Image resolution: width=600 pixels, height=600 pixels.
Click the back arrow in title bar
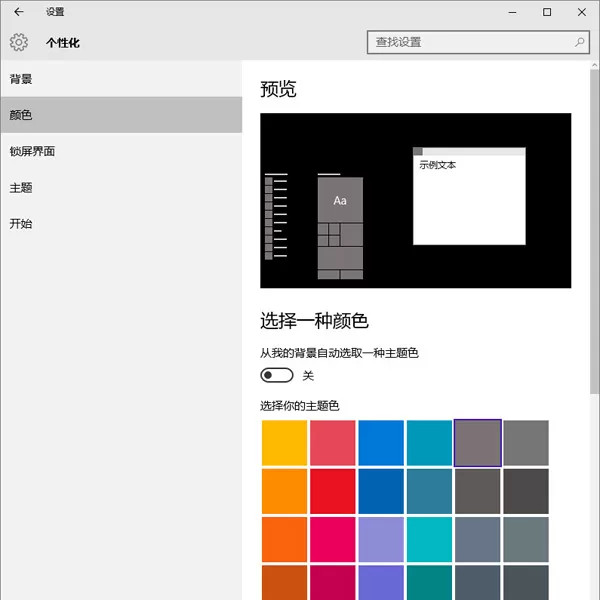coord(18,12)
